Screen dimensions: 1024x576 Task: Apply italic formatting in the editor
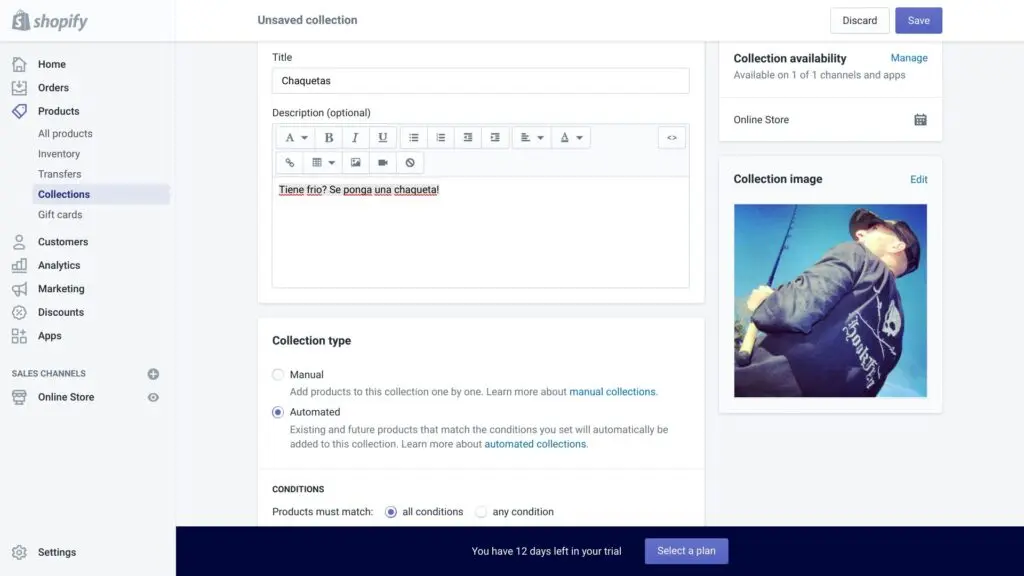click(x=355, y=138)
